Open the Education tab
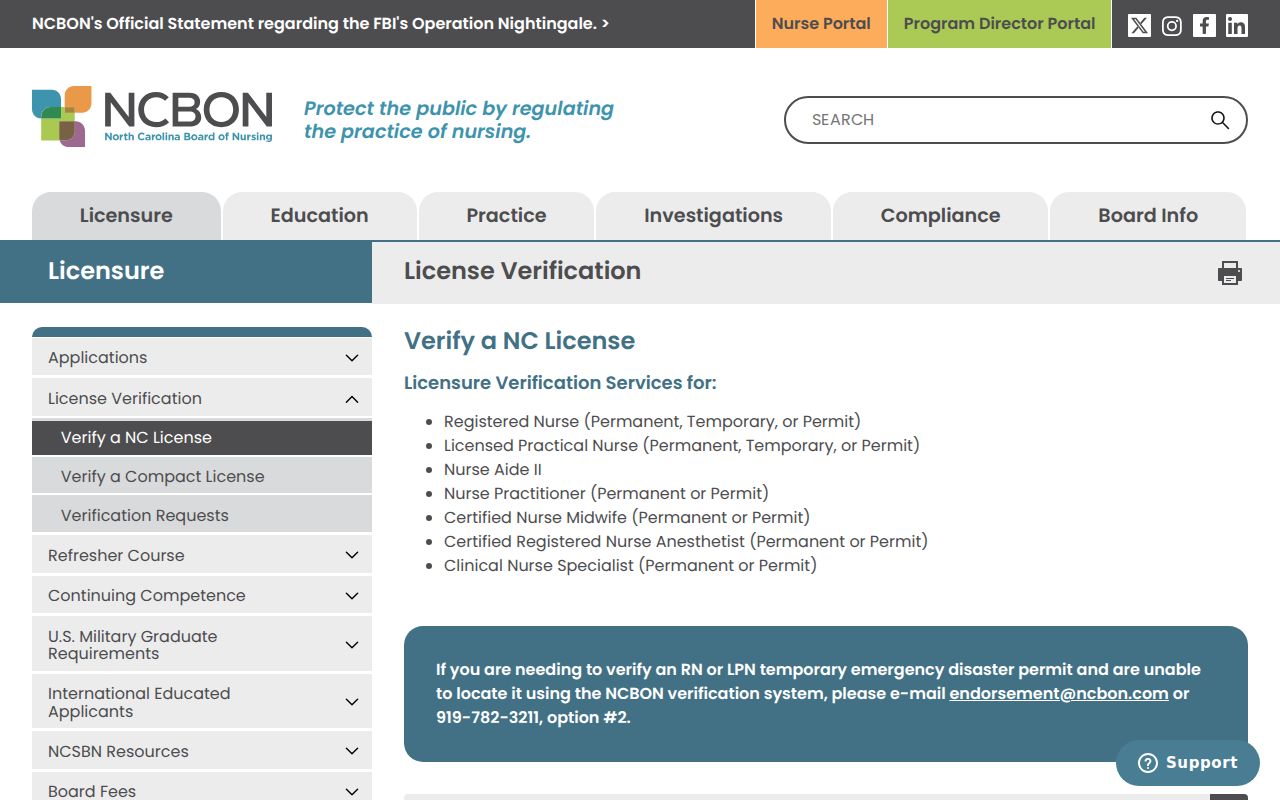The width and height of the screenshot is (1280, 800). (319, 216)
